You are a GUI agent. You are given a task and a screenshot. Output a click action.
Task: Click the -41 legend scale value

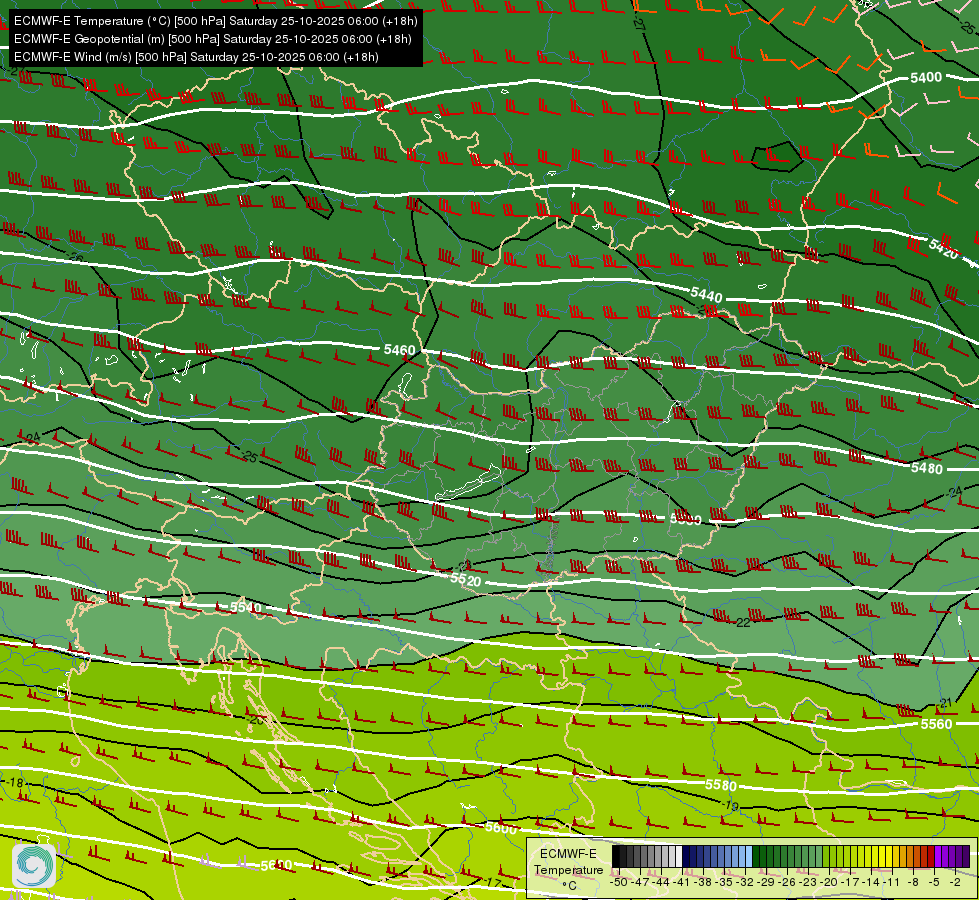[682, 882]
